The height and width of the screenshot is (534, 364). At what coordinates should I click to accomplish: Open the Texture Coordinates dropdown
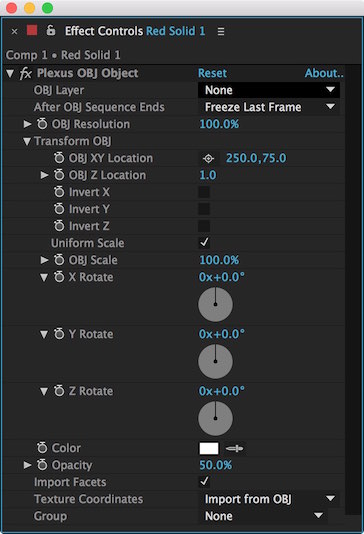(269, 499)
